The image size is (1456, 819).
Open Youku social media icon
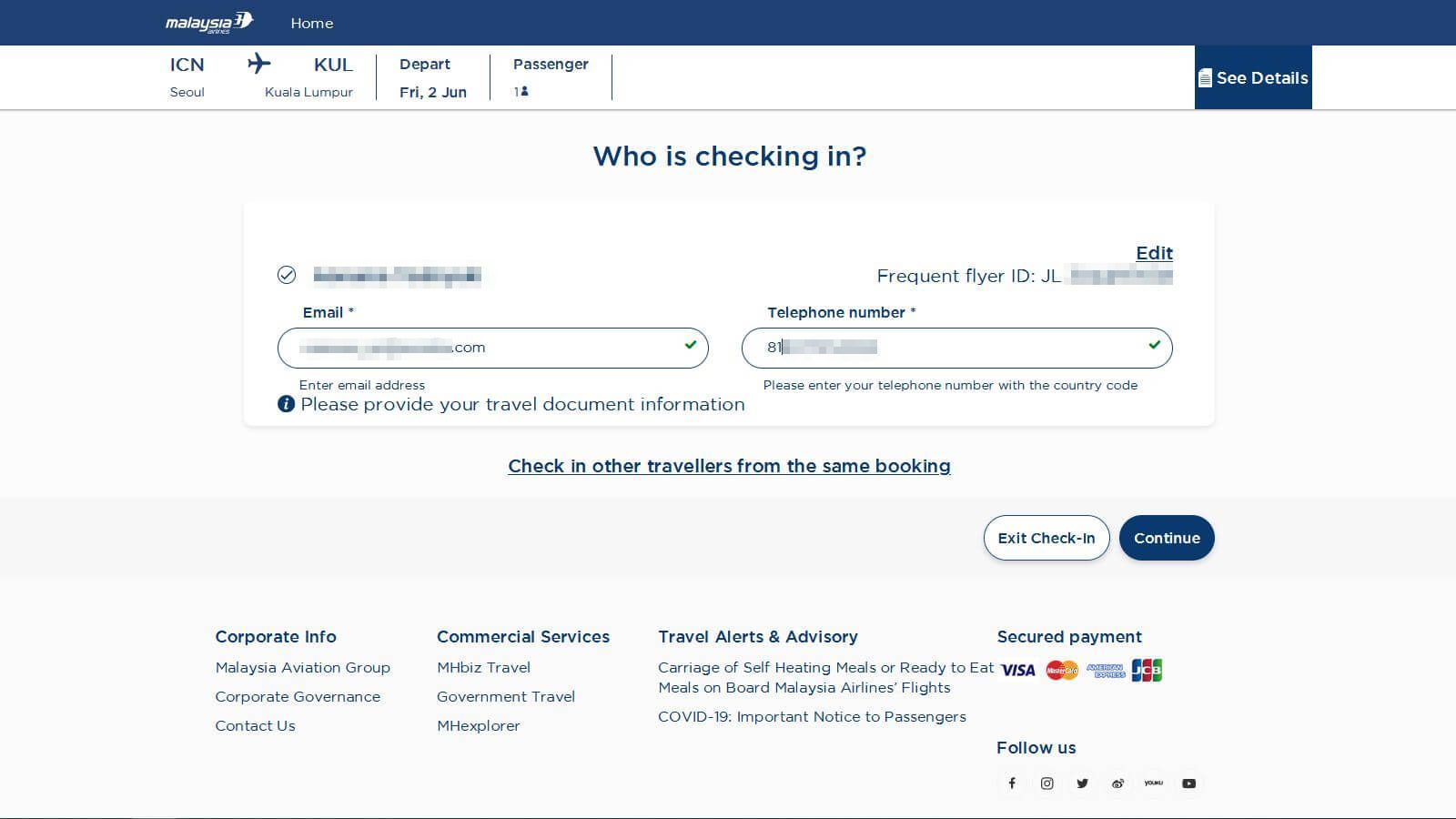click(1153, 784)
